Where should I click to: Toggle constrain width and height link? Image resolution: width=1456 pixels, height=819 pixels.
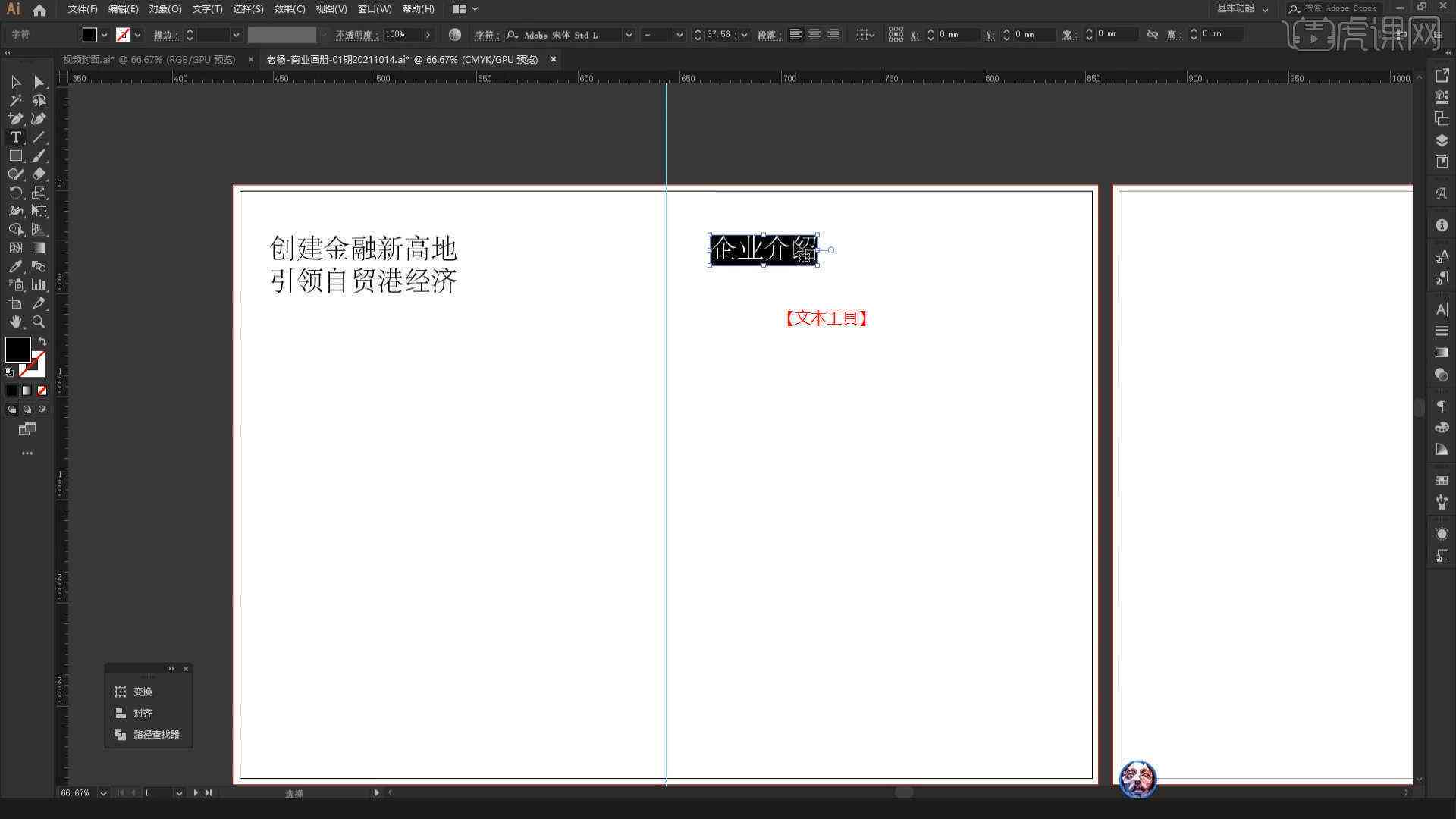[x=1153, y=35]
